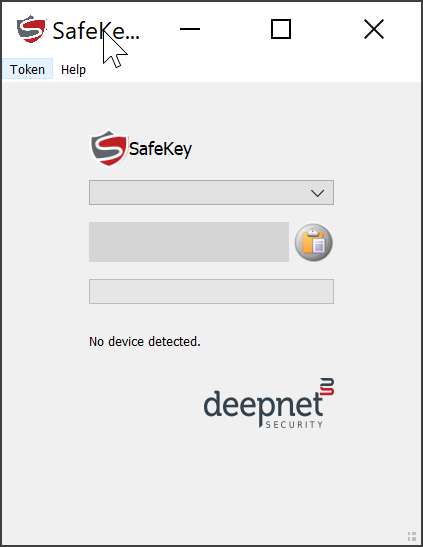The image size is (423, 547).
Task: Click the orange clipboard copy icon
Action: click(314, 242)
